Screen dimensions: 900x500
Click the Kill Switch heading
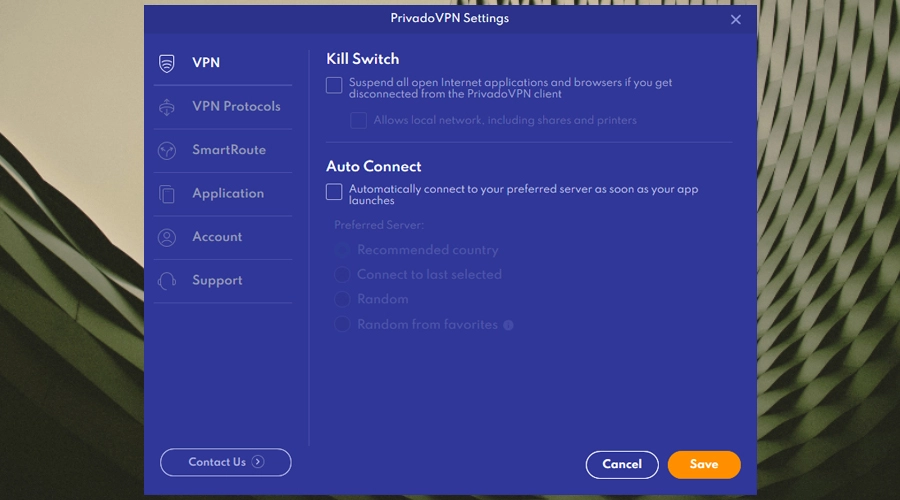click(x=363, y=59)
